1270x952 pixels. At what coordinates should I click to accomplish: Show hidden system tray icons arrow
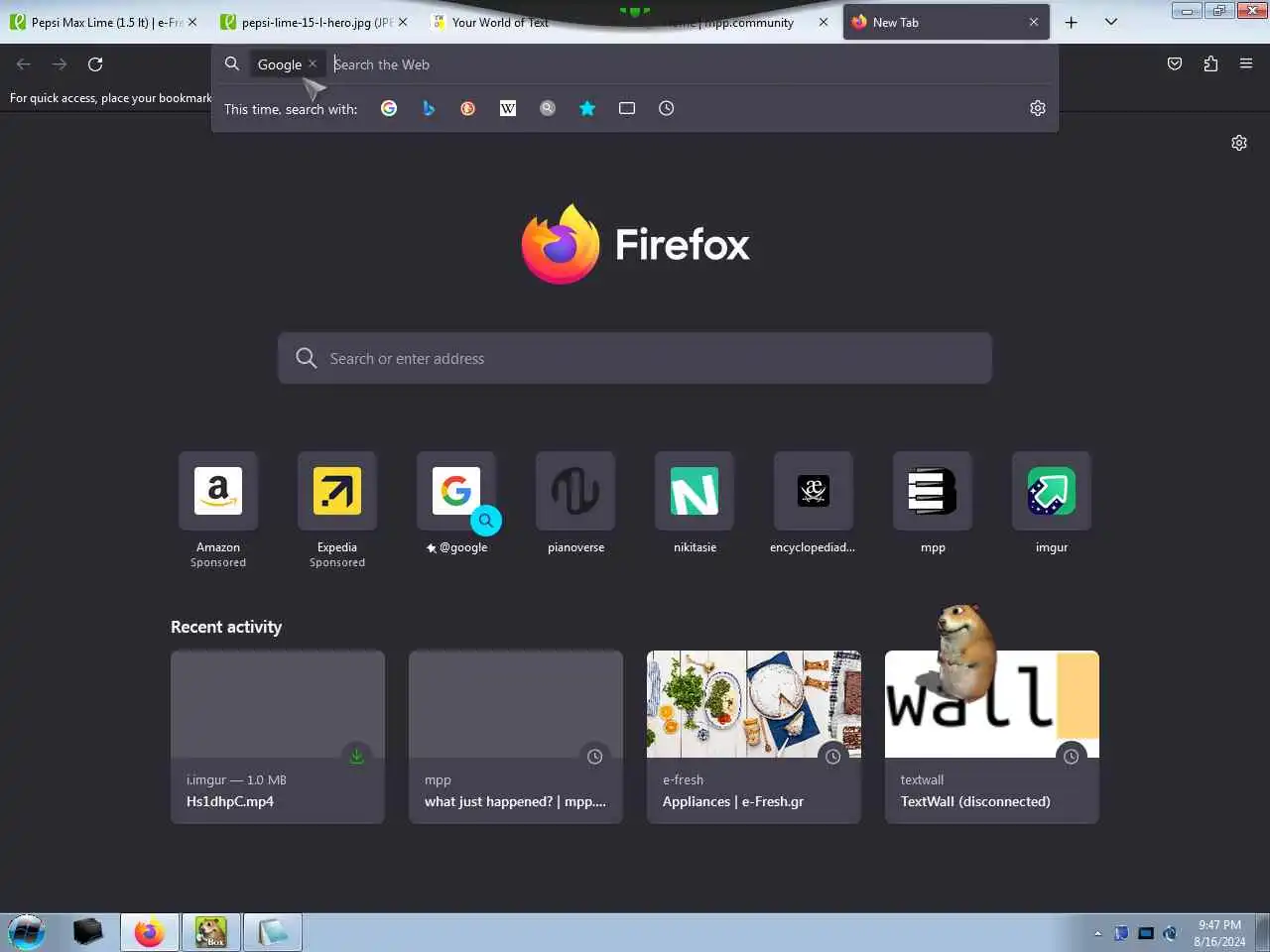[1097, 933]
